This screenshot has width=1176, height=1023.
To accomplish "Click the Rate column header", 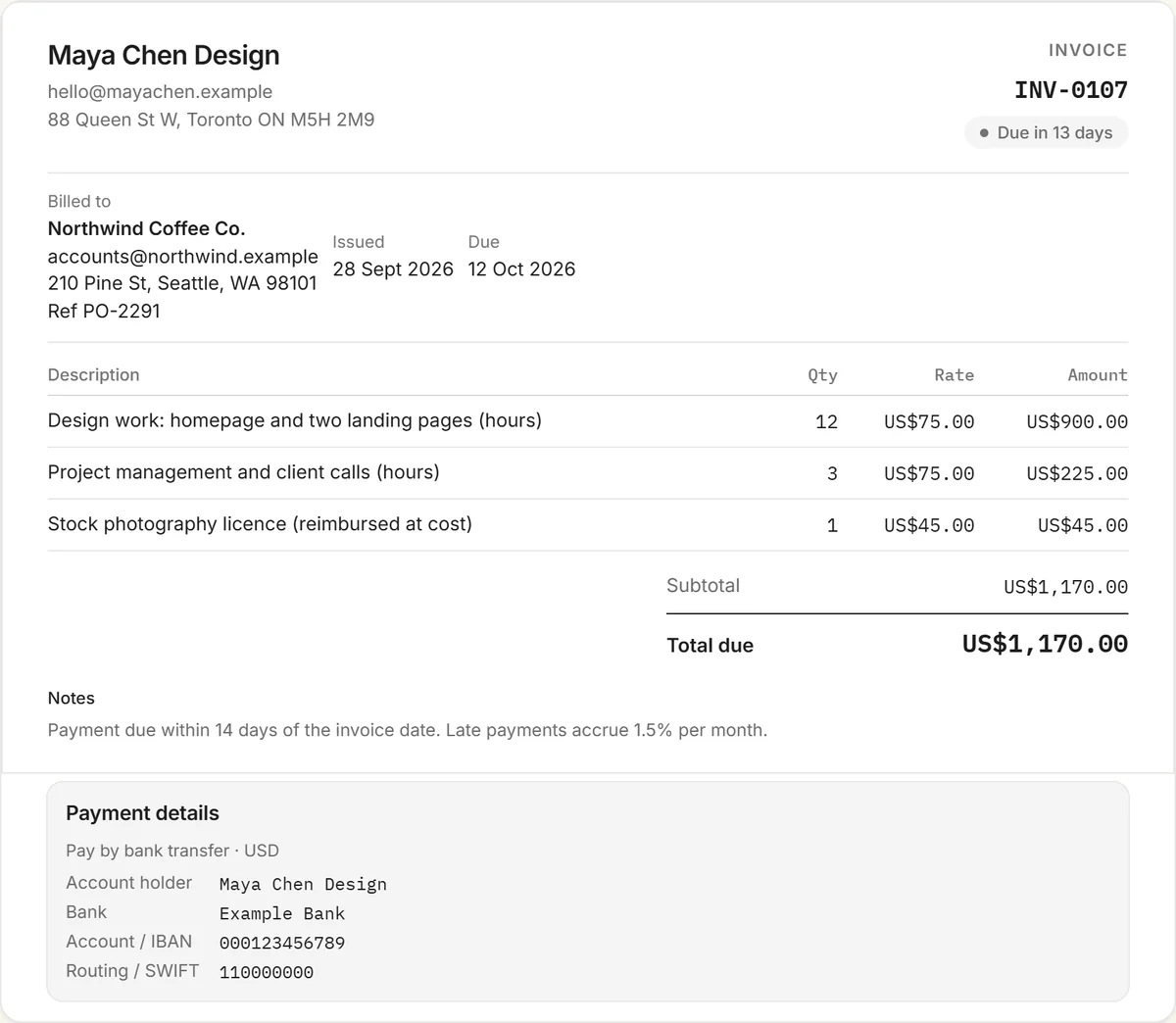I will pos(954,375).
